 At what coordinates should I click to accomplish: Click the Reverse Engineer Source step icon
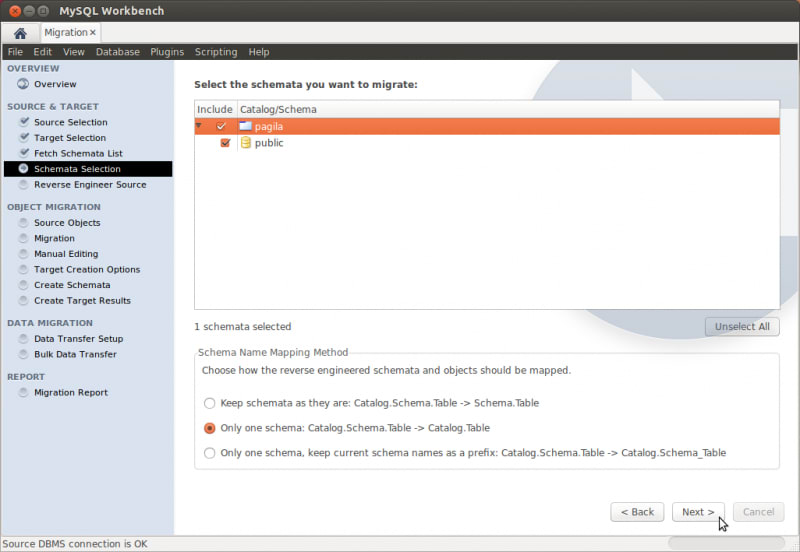23,184
